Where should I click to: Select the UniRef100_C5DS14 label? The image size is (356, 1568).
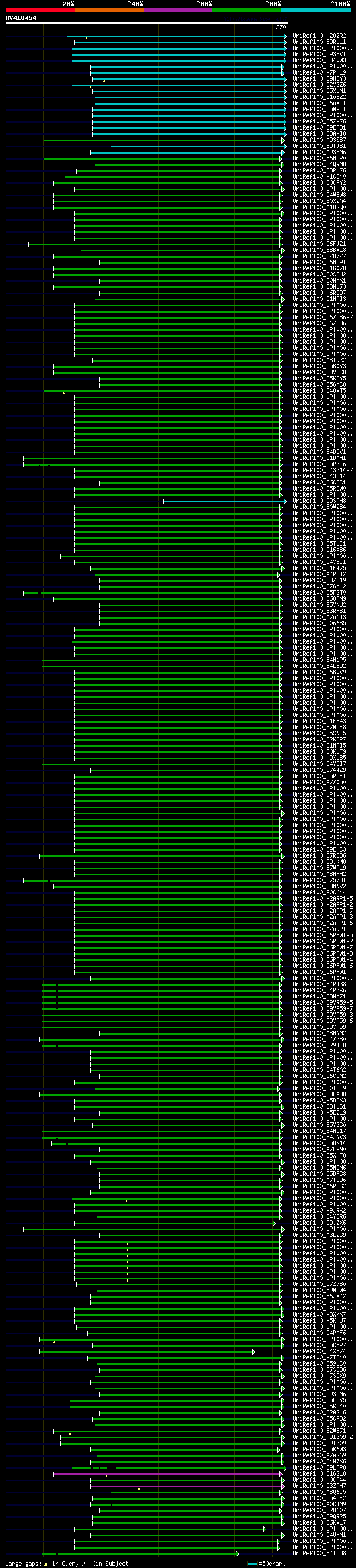pyautogui.click(x=319, y=1143)
